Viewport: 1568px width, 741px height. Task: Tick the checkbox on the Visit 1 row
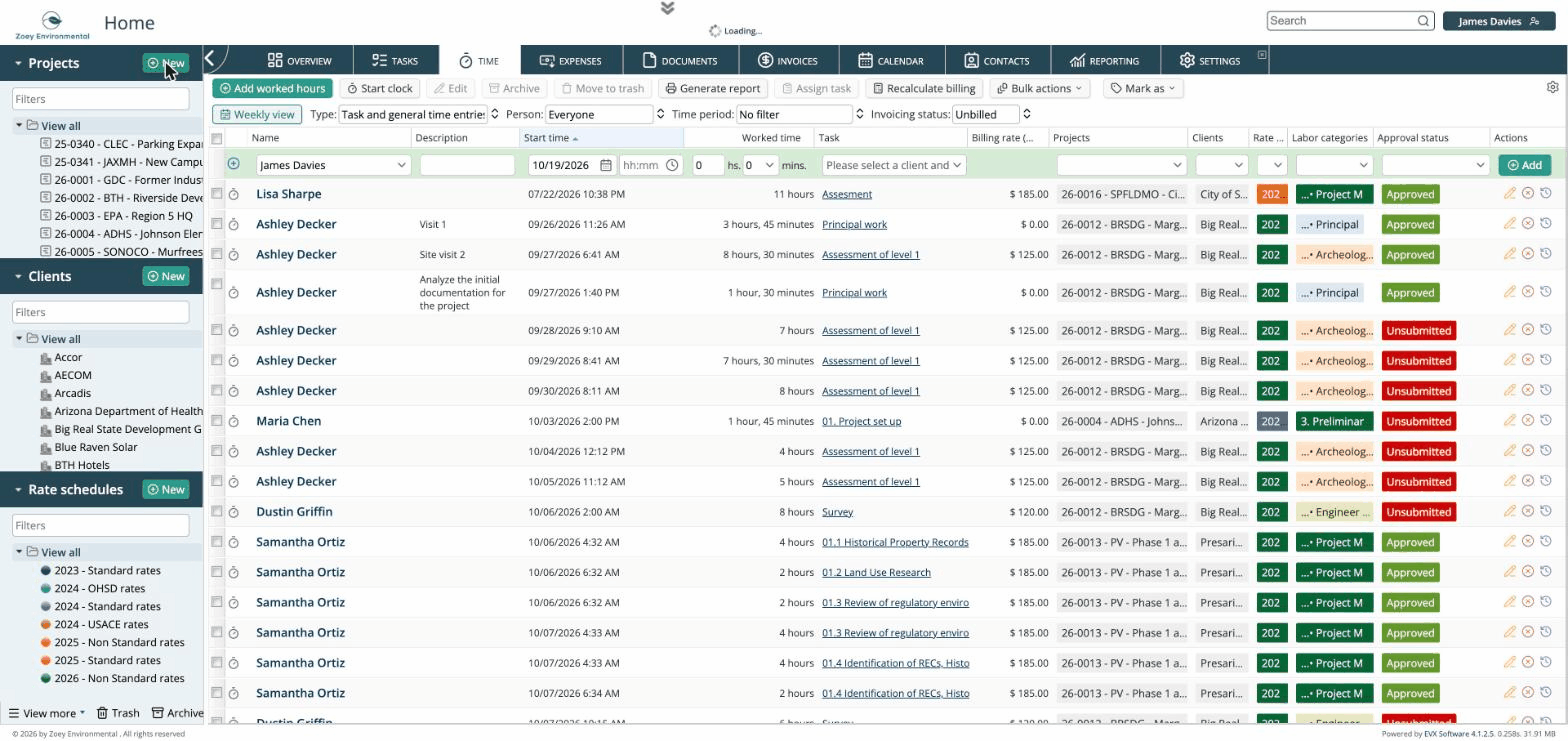tap(216, 223)
